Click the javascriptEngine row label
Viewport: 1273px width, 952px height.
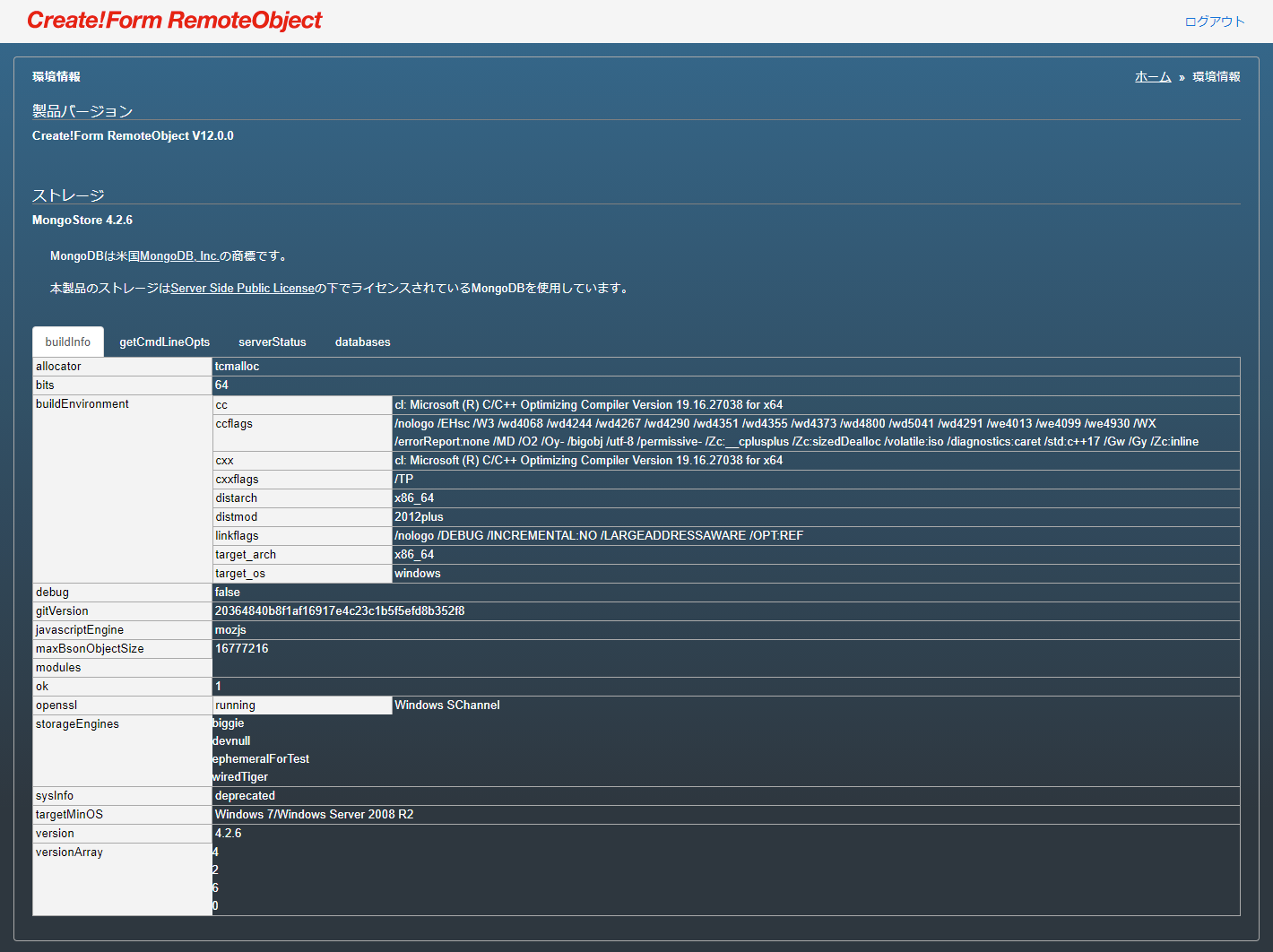coord(123,630)
